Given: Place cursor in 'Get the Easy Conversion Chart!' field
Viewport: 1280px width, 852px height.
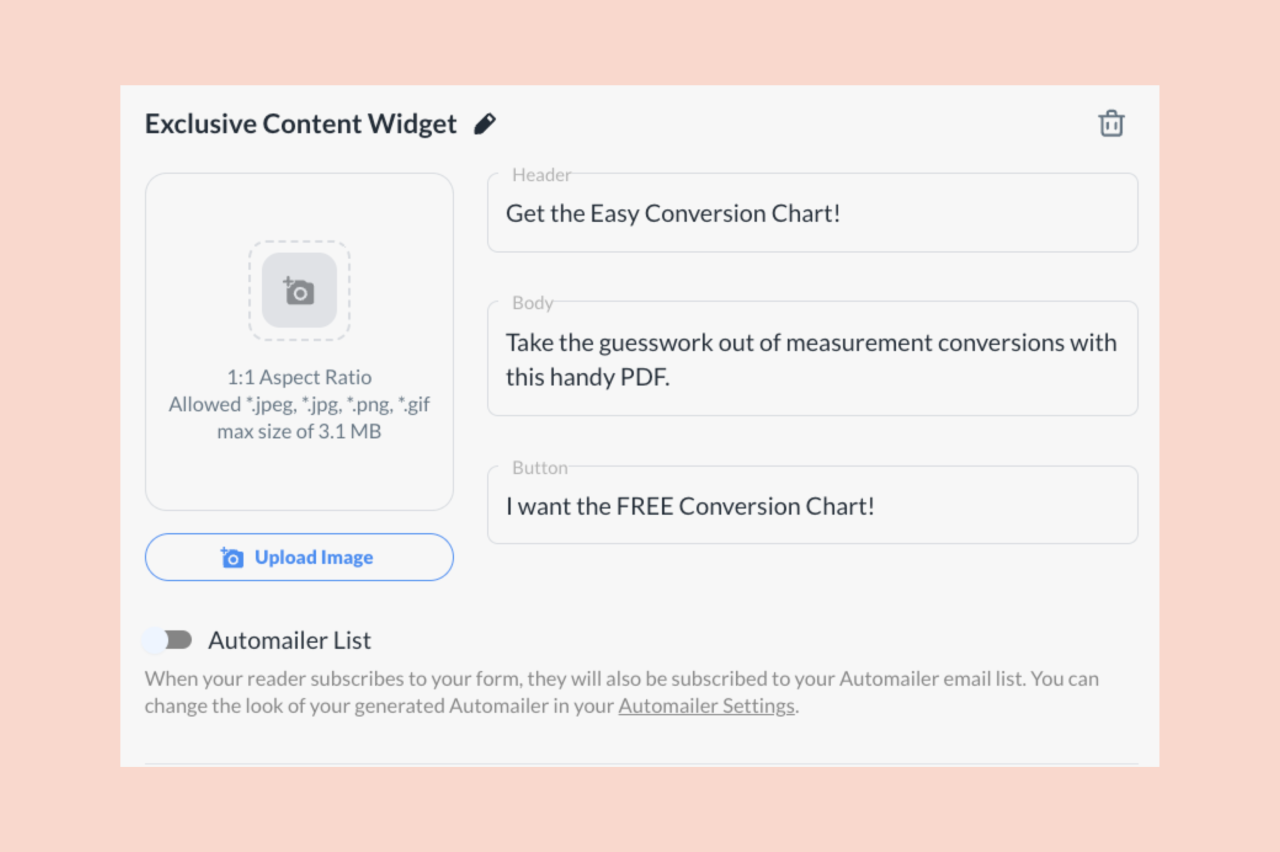Looking at the screenshot, I should [x=812, y=213].
